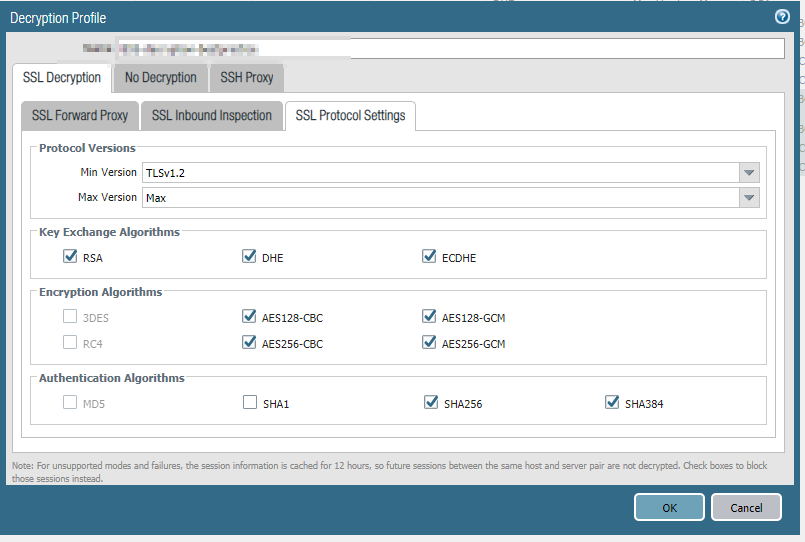Open the SSL Forward Proxy sub-tab
This screenshot has width=805, height=542.
point(80,116)
